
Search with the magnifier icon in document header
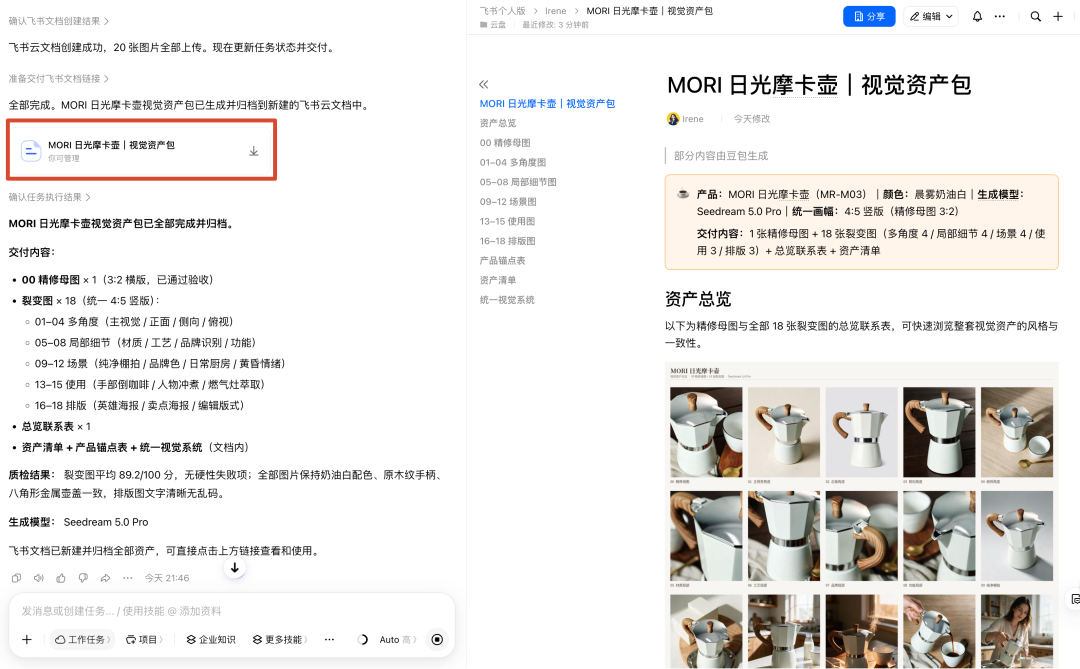1035,17
